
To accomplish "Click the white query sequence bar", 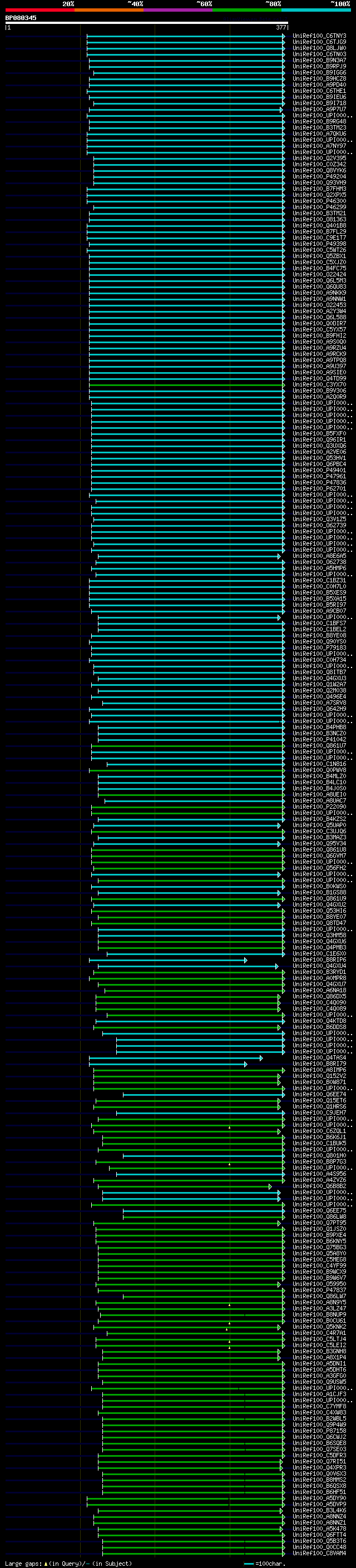I will tap(147, 22).
